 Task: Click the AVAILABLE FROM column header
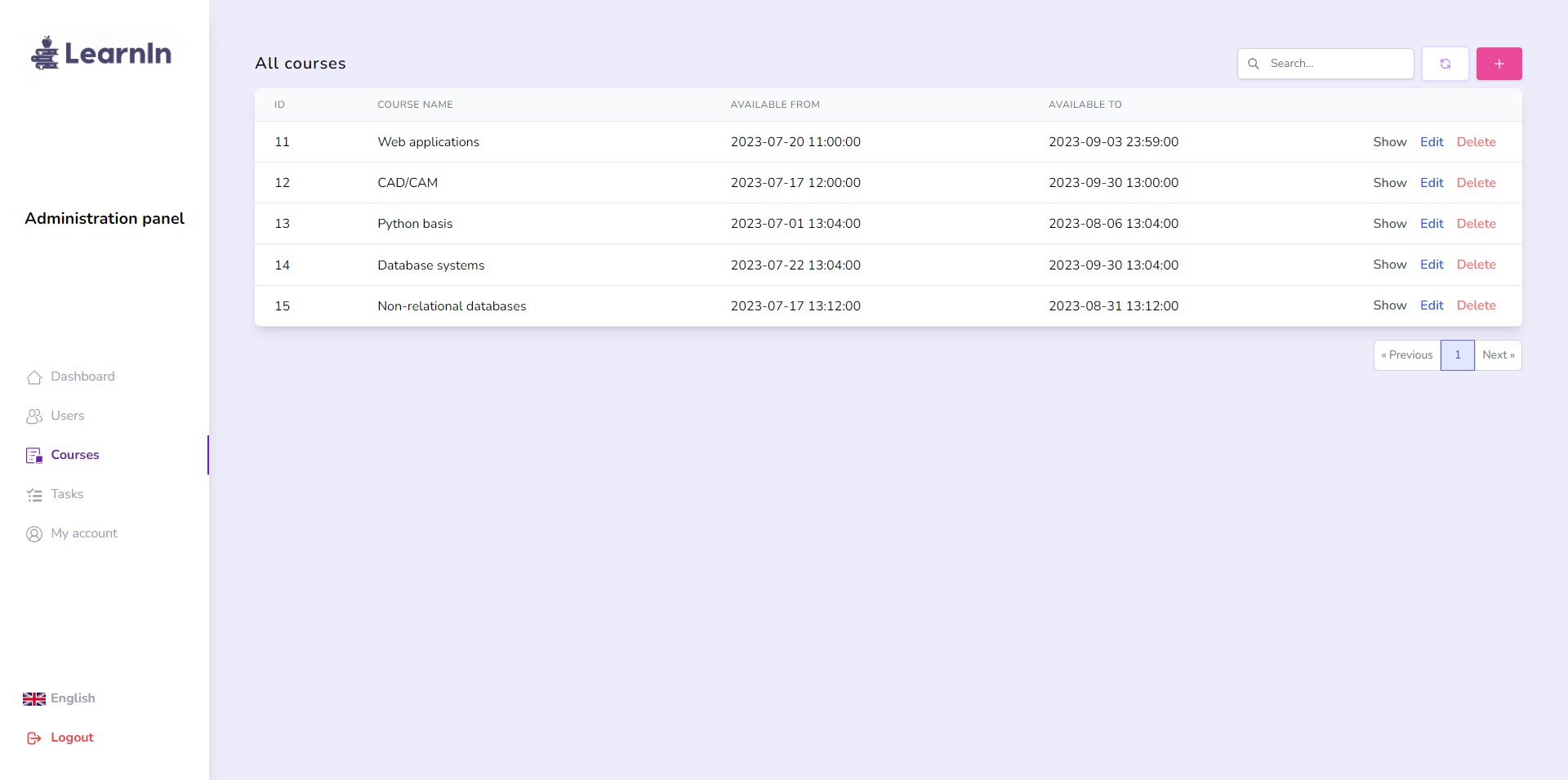tap(775, 105)
